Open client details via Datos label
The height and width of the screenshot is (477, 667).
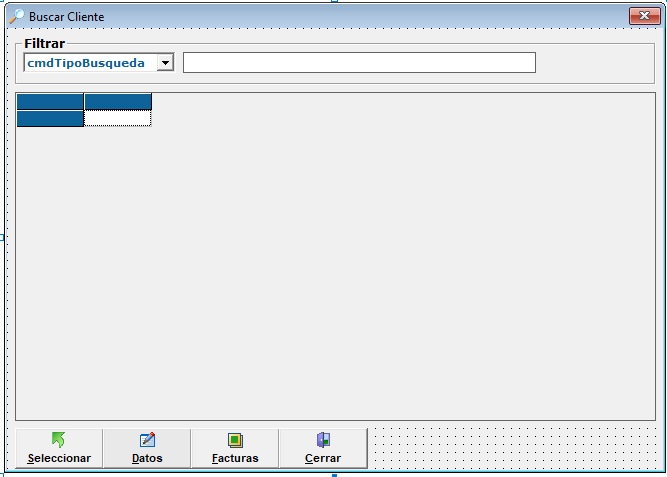click(147, 458)
